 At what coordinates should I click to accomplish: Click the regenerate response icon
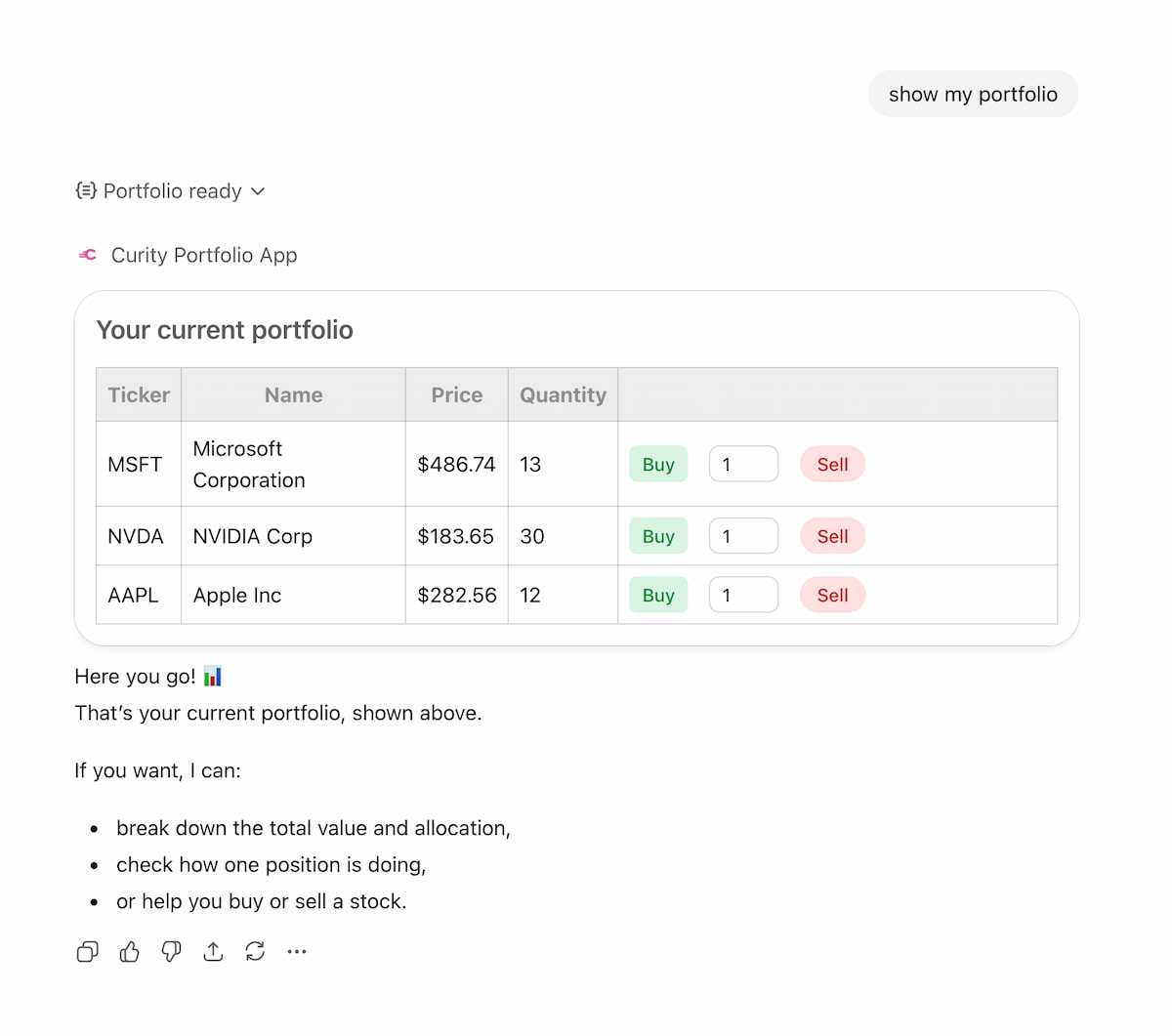[x=255, y=951]
